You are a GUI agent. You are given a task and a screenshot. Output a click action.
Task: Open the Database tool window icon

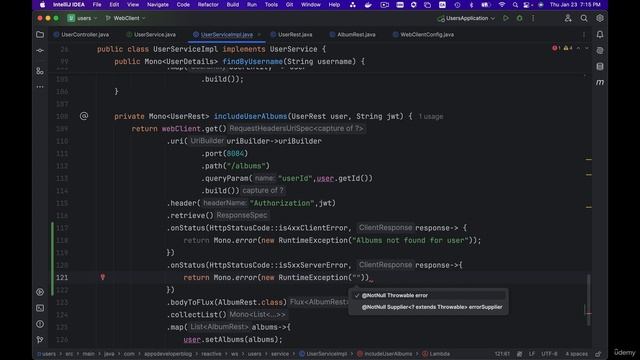click(600, 67)
